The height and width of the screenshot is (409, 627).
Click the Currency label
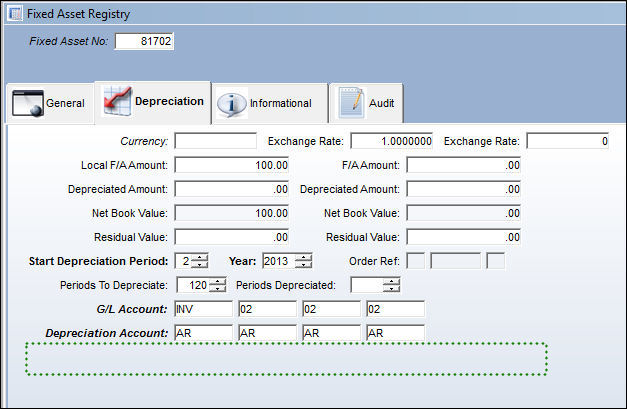pos(144,142)
